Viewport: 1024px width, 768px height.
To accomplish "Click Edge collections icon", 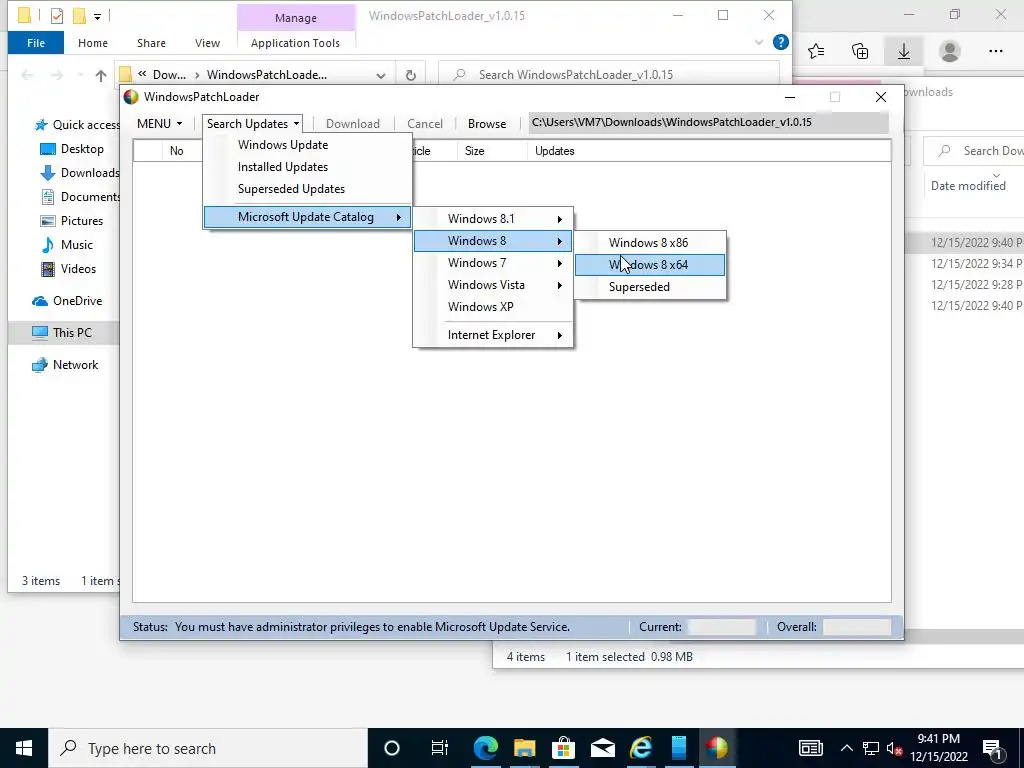I will (x=860, y=51).
